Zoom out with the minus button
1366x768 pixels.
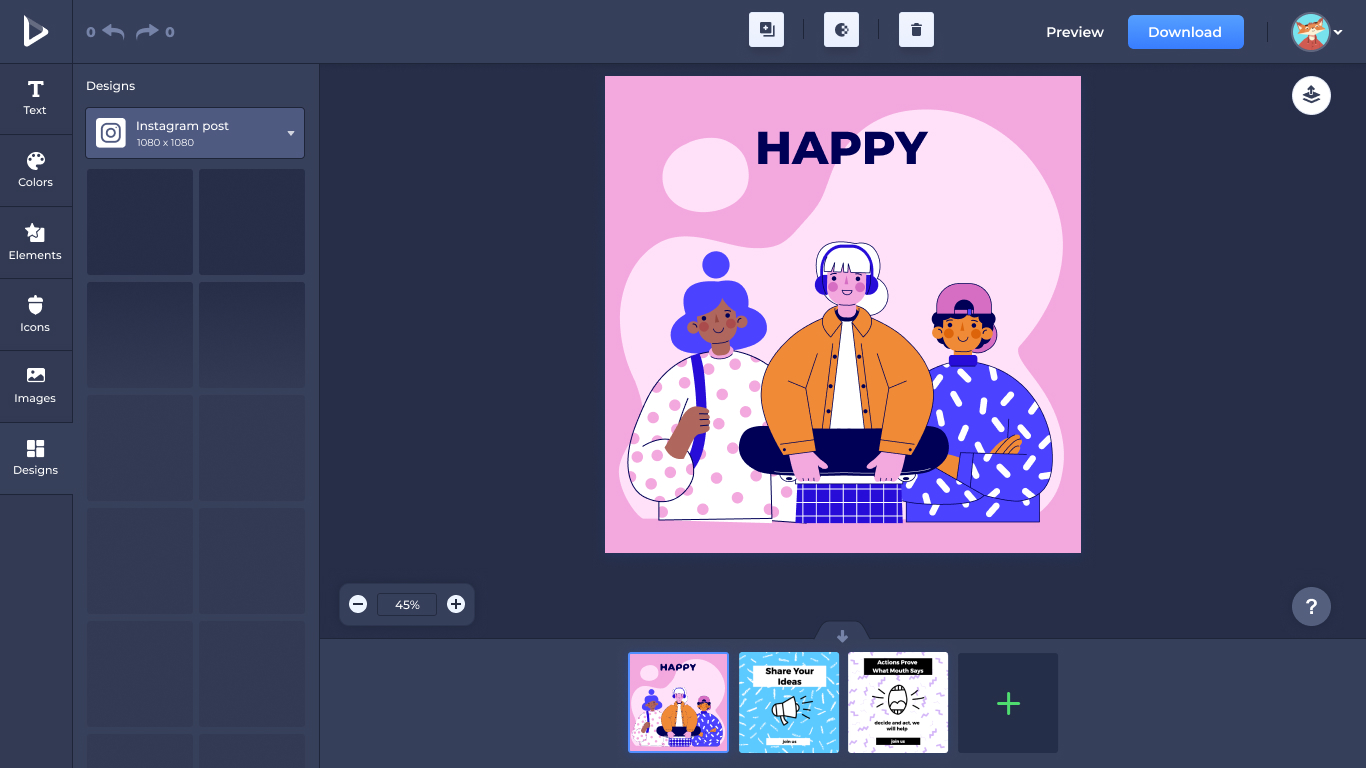click(x=358, y=604)
